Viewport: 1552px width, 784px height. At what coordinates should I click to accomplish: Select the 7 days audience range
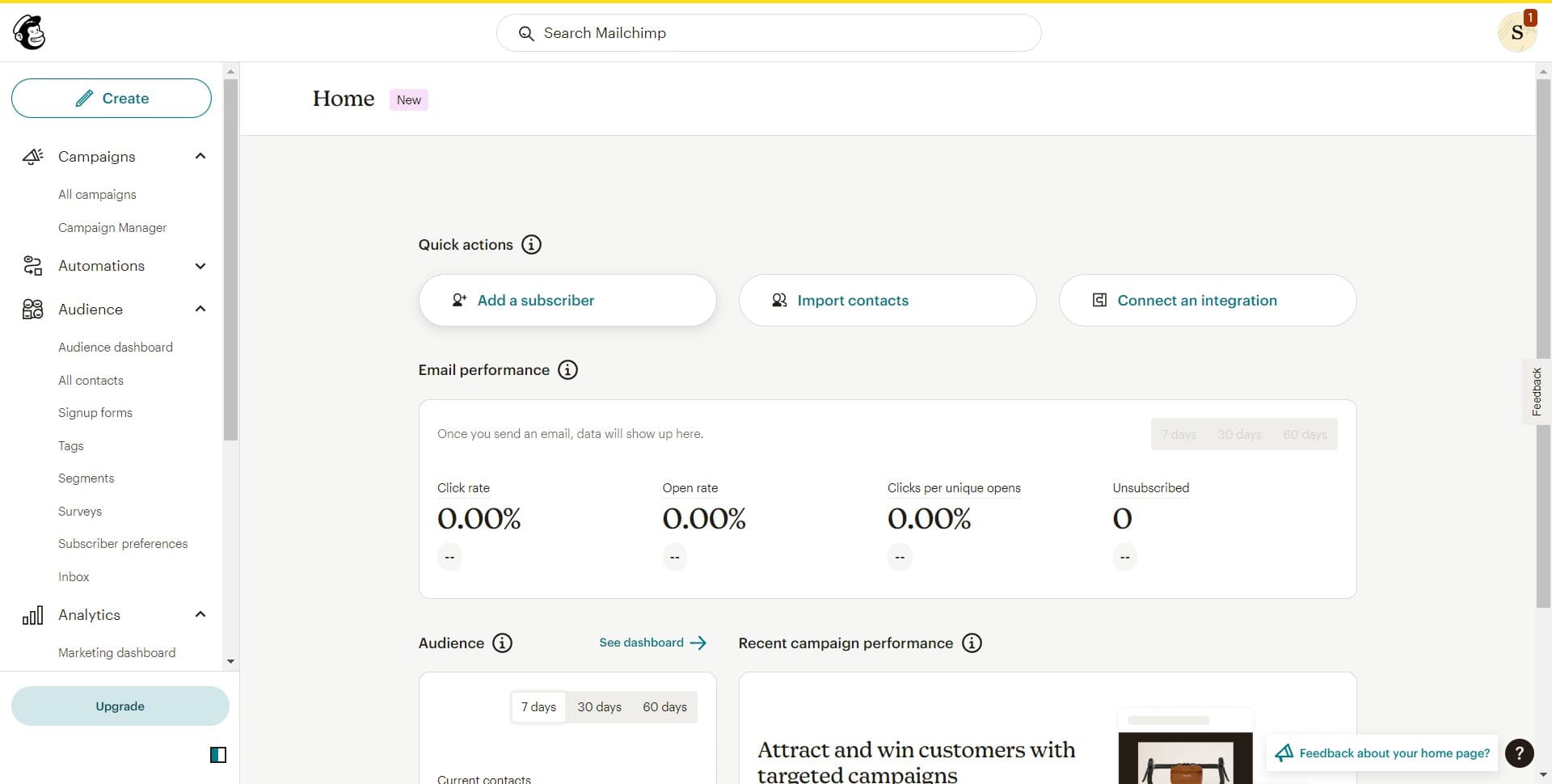(538, 707)
